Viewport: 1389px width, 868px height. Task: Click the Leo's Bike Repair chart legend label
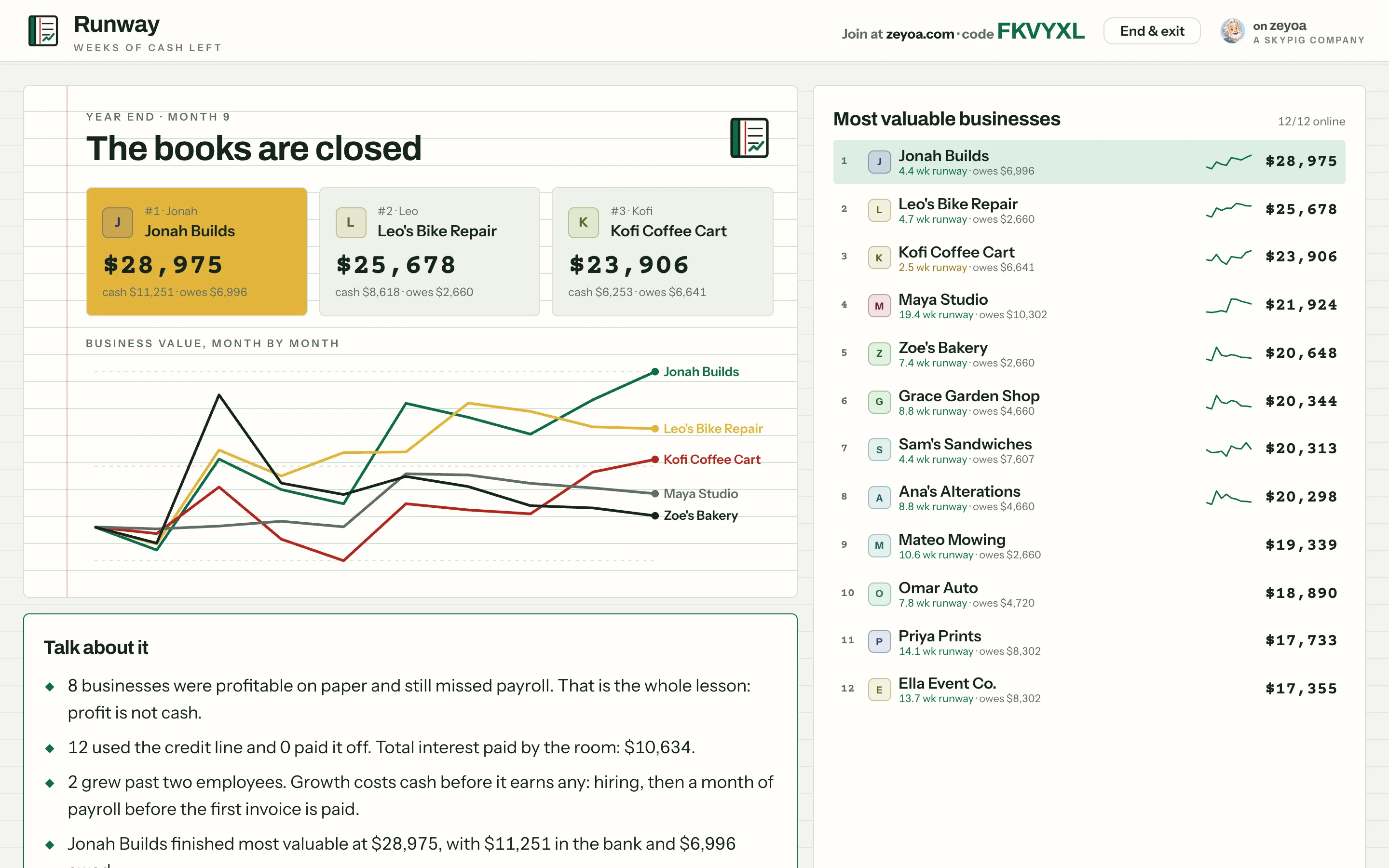pyautogui.click(x=713, y=429)
